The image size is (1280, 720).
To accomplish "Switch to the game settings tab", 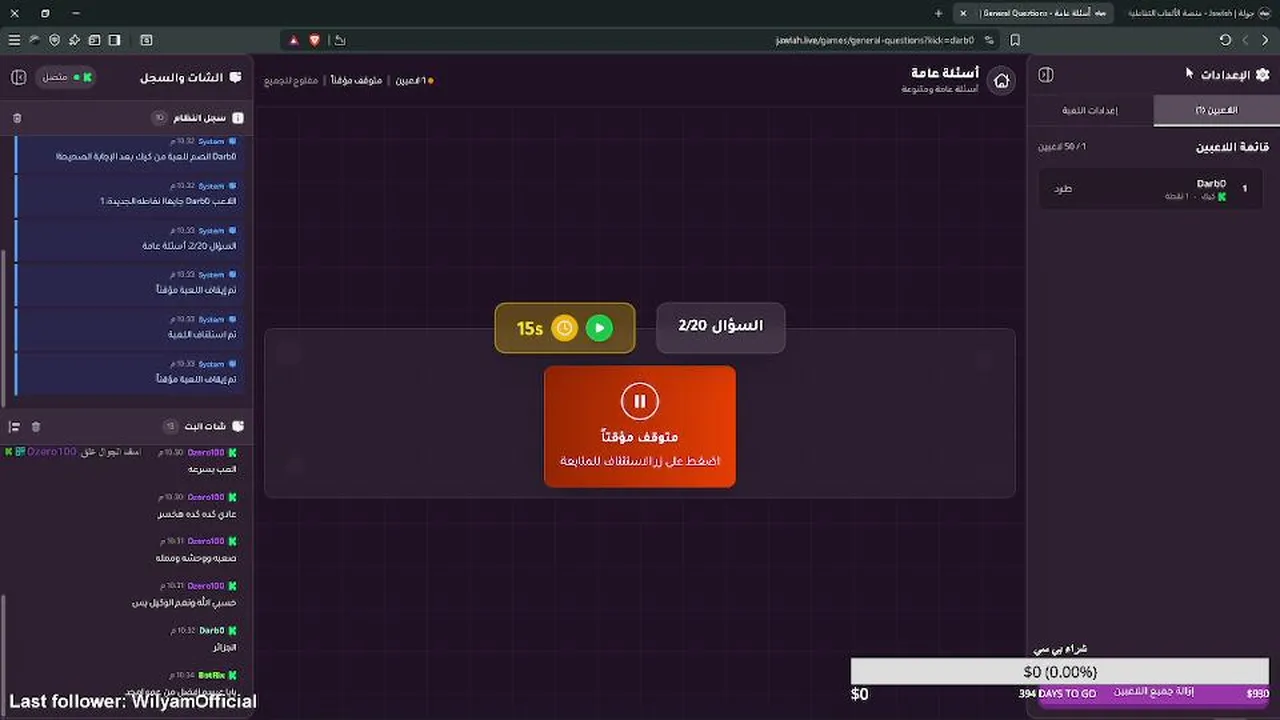I will pos(1090,110).
